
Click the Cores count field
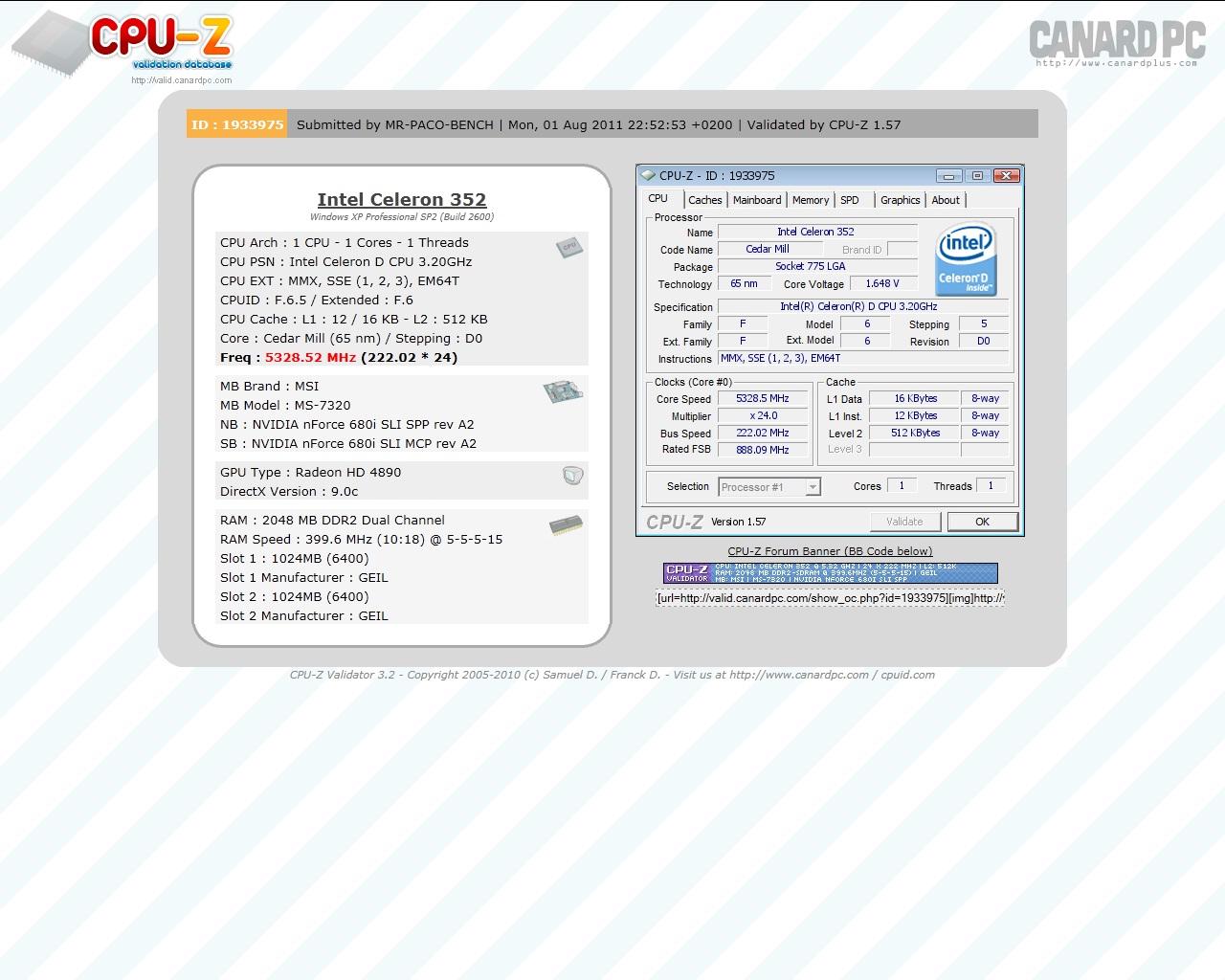point(902,486)
